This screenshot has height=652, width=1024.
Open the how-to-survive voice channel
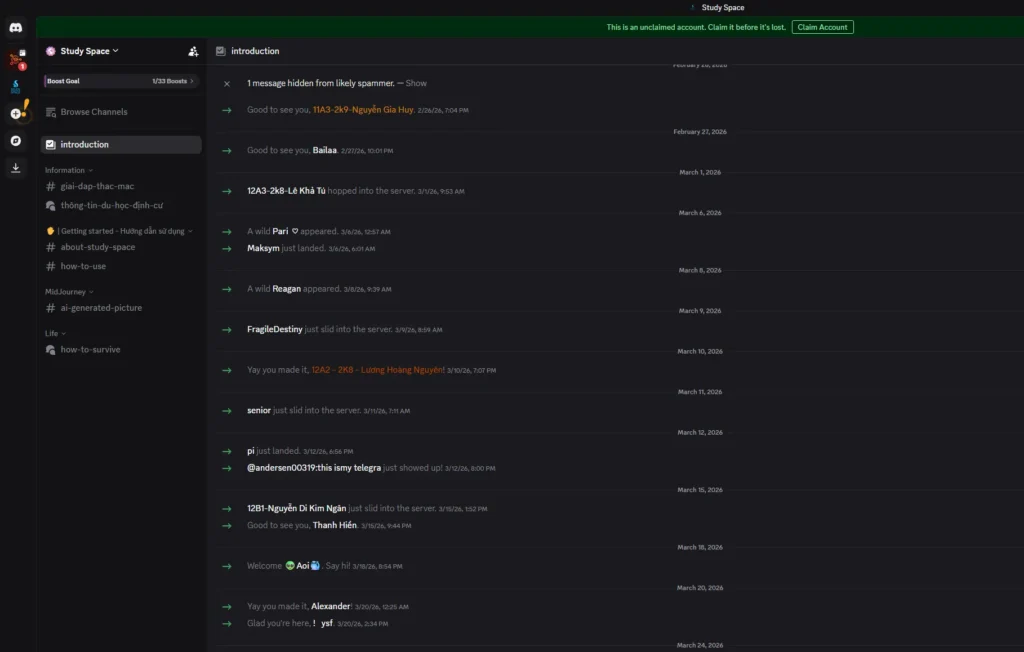89,349
